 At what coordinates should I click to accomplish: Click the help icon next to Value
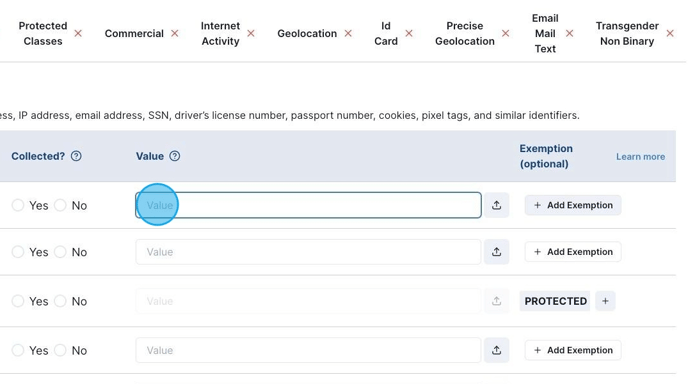(x=175, y=156)
